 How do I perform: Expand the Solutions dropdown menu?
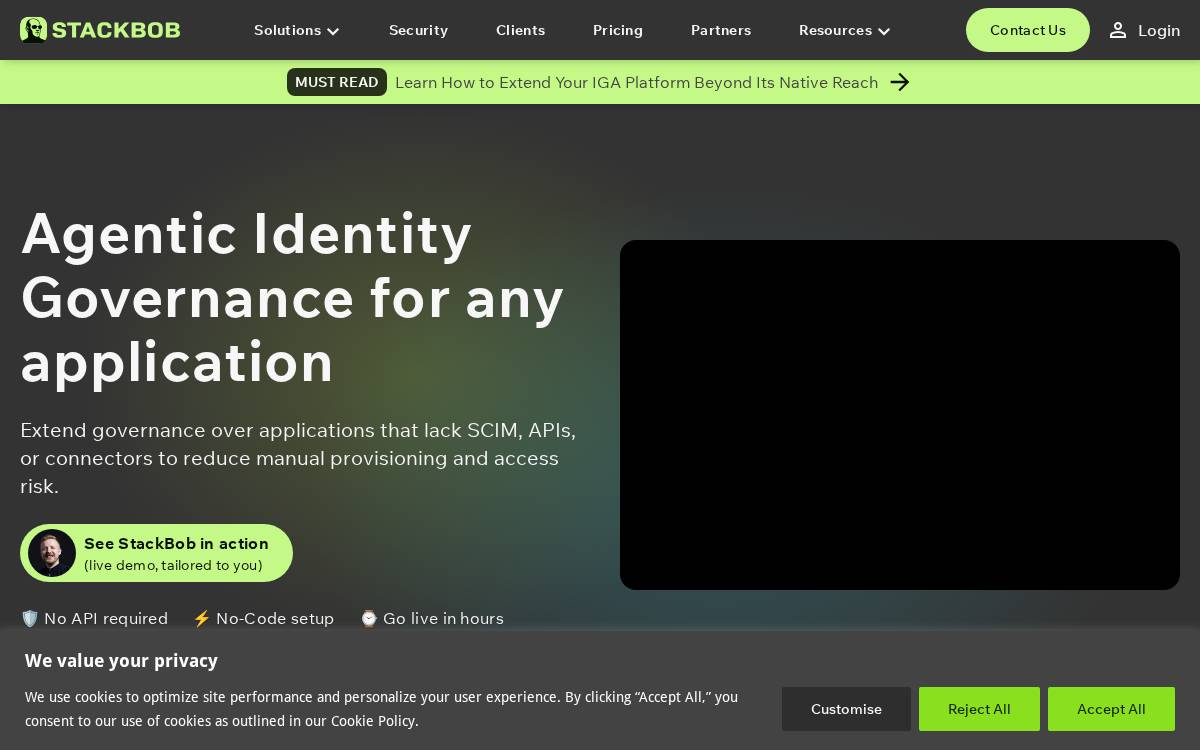[297, 30]
